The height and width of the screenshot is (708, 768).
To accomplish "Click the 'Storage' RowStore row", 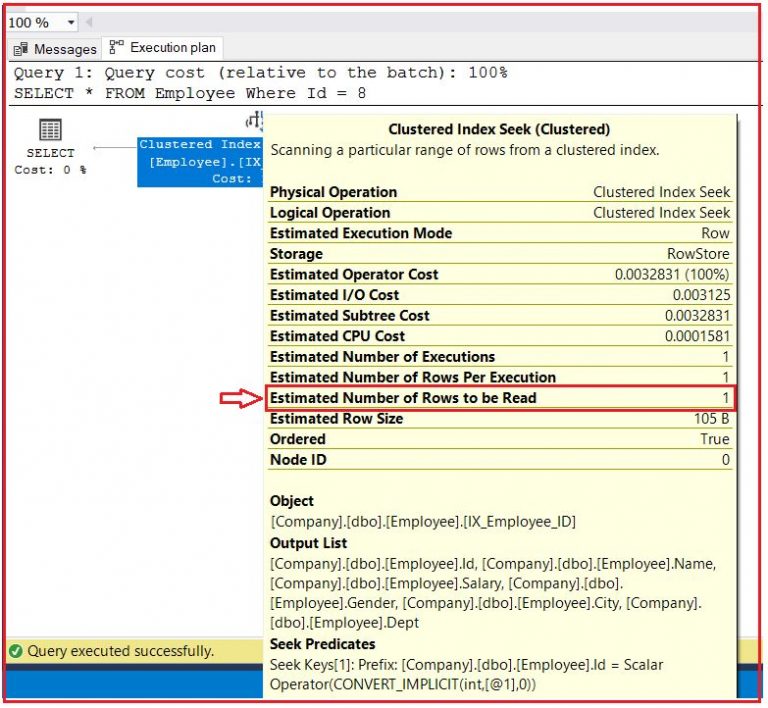I will coord(500,254).
